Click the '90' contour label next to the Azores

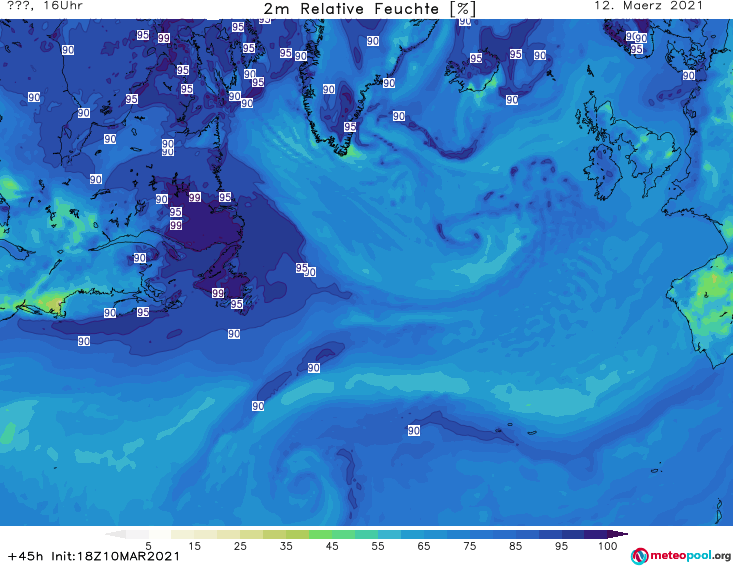414,430
